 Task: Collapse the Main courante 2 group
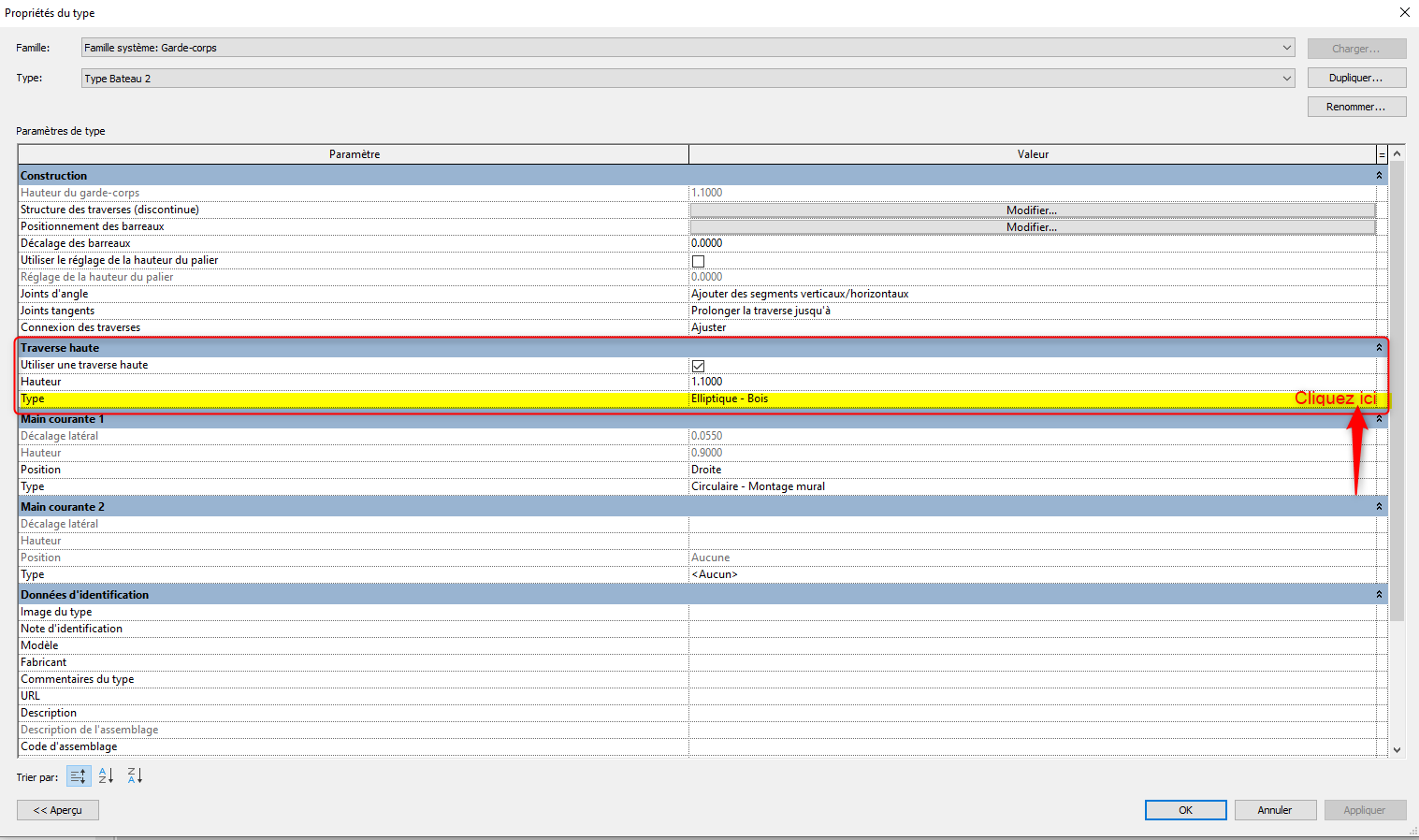1379,507
